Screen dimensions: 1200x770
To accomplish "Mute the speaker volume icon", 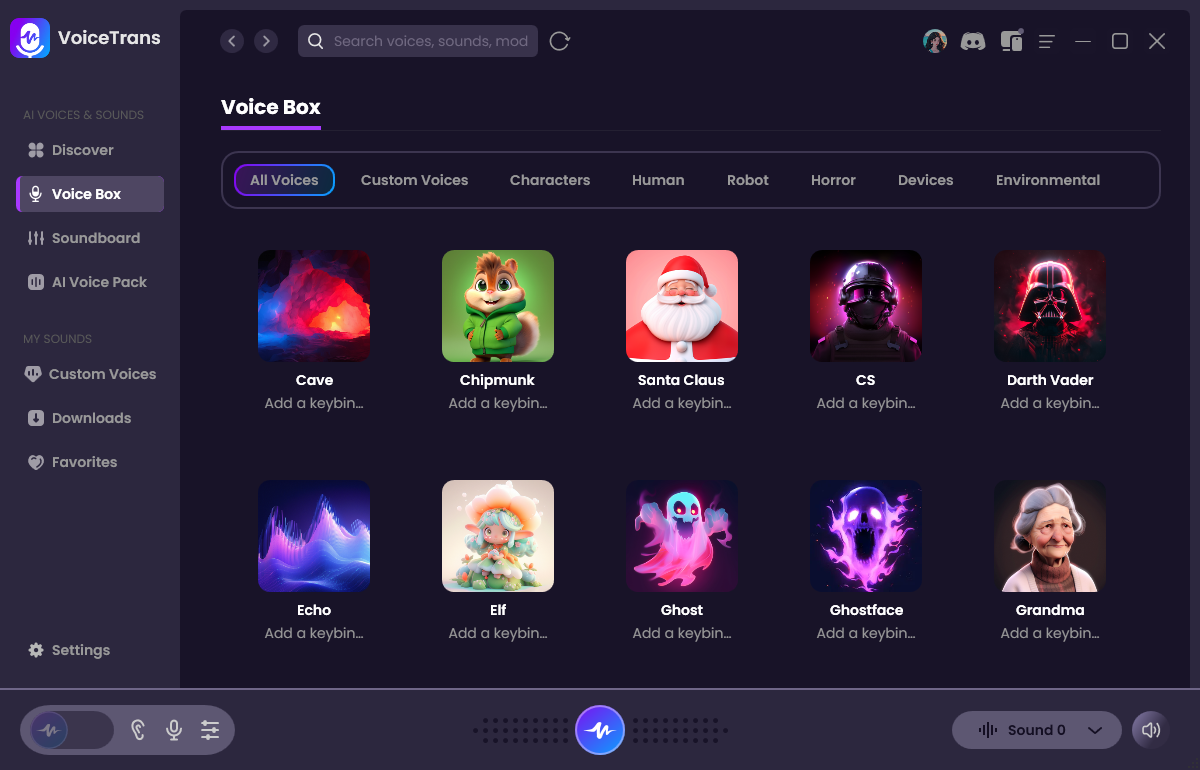I will click(x=1150, y=730).
